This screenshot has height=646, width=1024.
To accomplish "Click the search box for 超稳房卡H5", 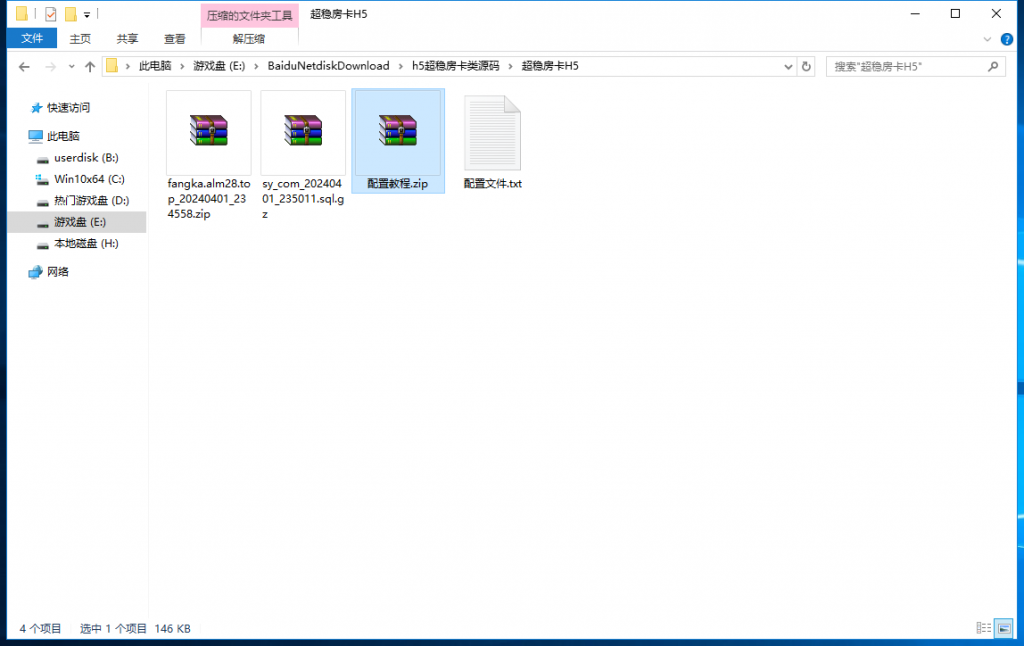I will [905, 66].
